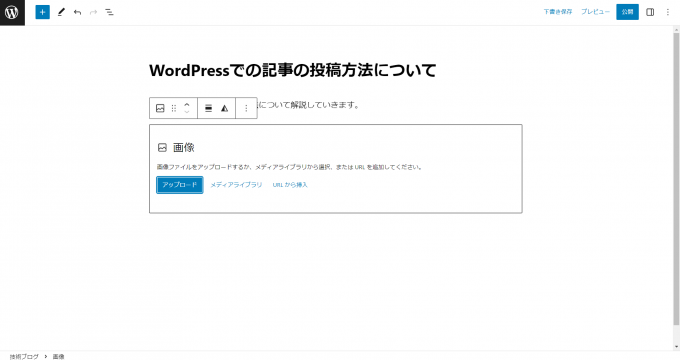
Task: Open the block toolbar options menu
Action: [x=246, y=108]
